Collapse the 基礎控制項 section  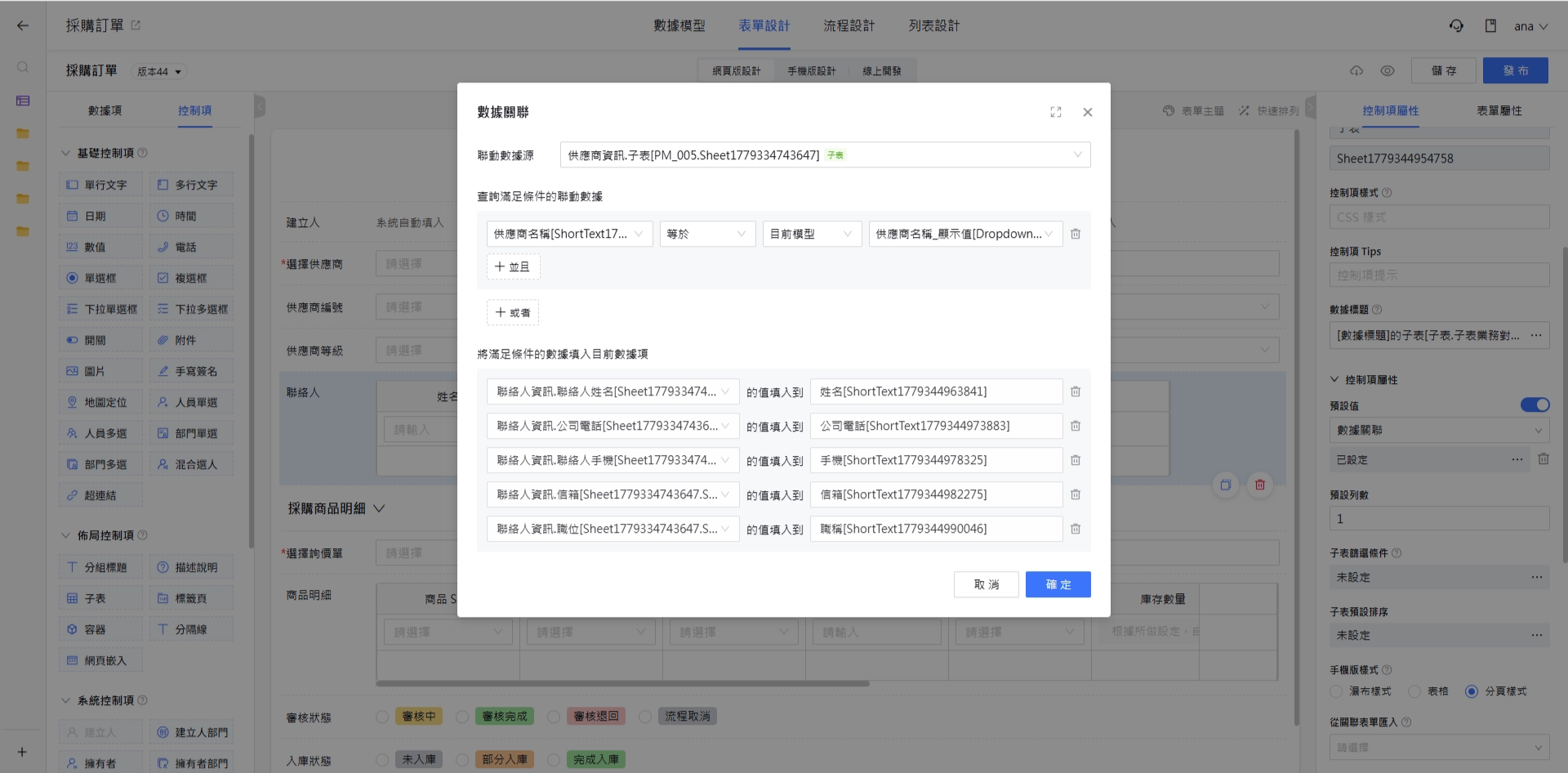(x=66, y=153)
